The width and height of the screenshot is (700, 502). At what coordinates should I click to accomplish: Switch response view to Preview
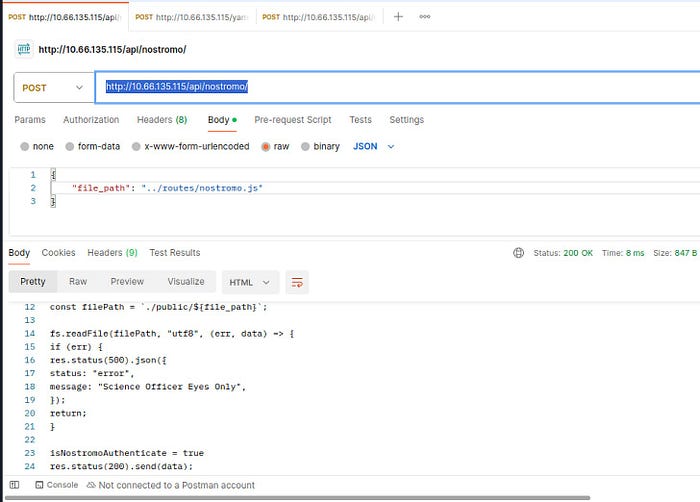[127, 282]
